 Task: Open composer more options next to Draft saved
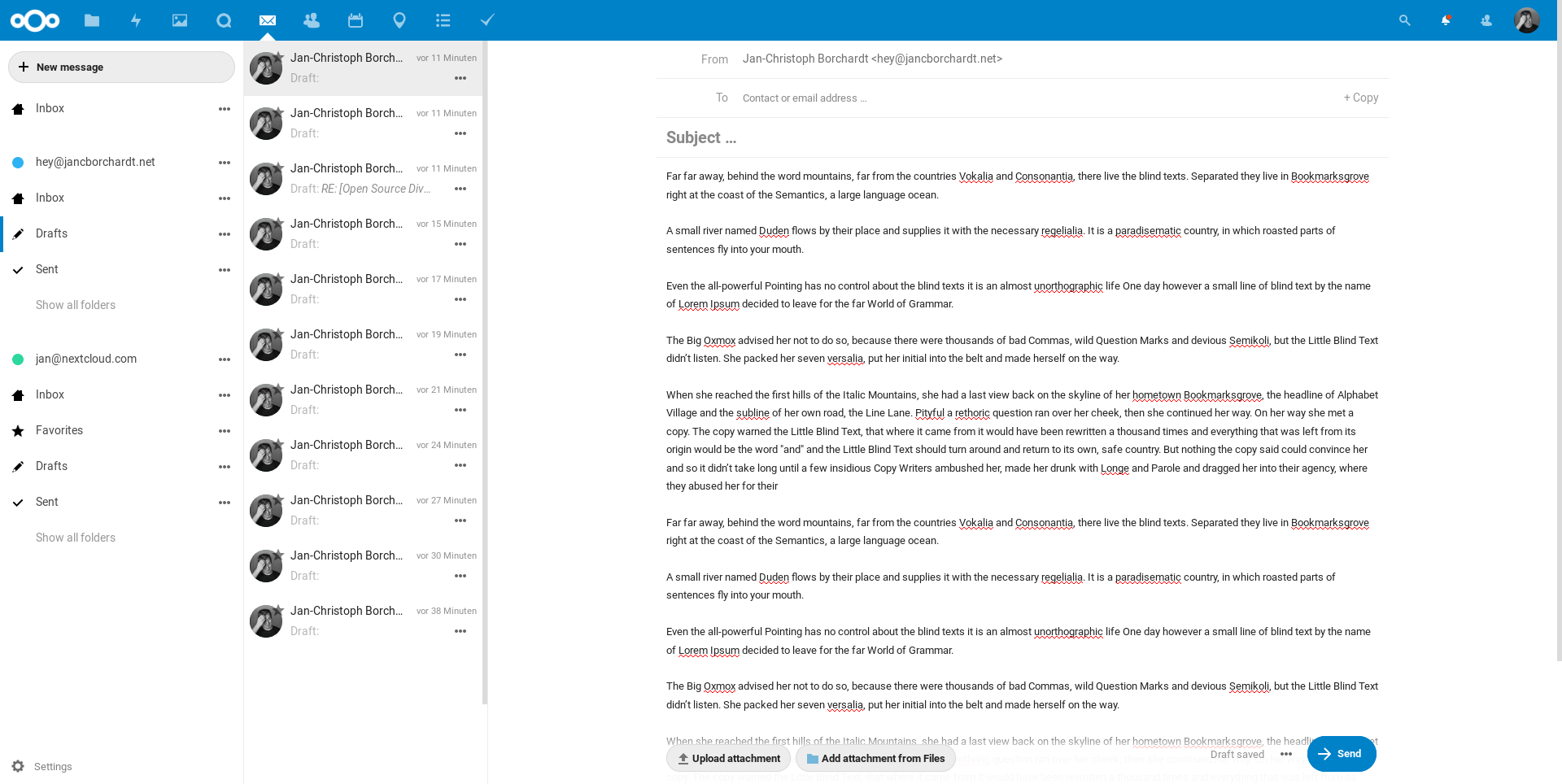[x=1286, y=754]
